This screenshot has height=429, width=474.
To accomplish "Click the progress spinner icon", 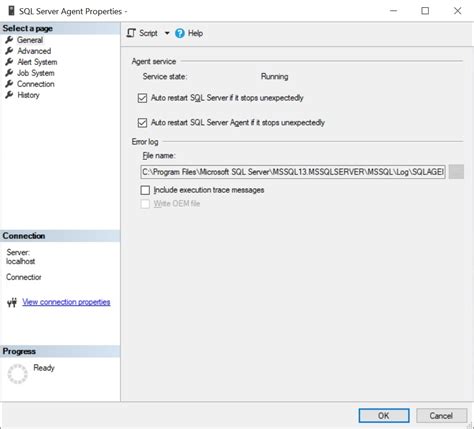I will [x=17, y=374].
